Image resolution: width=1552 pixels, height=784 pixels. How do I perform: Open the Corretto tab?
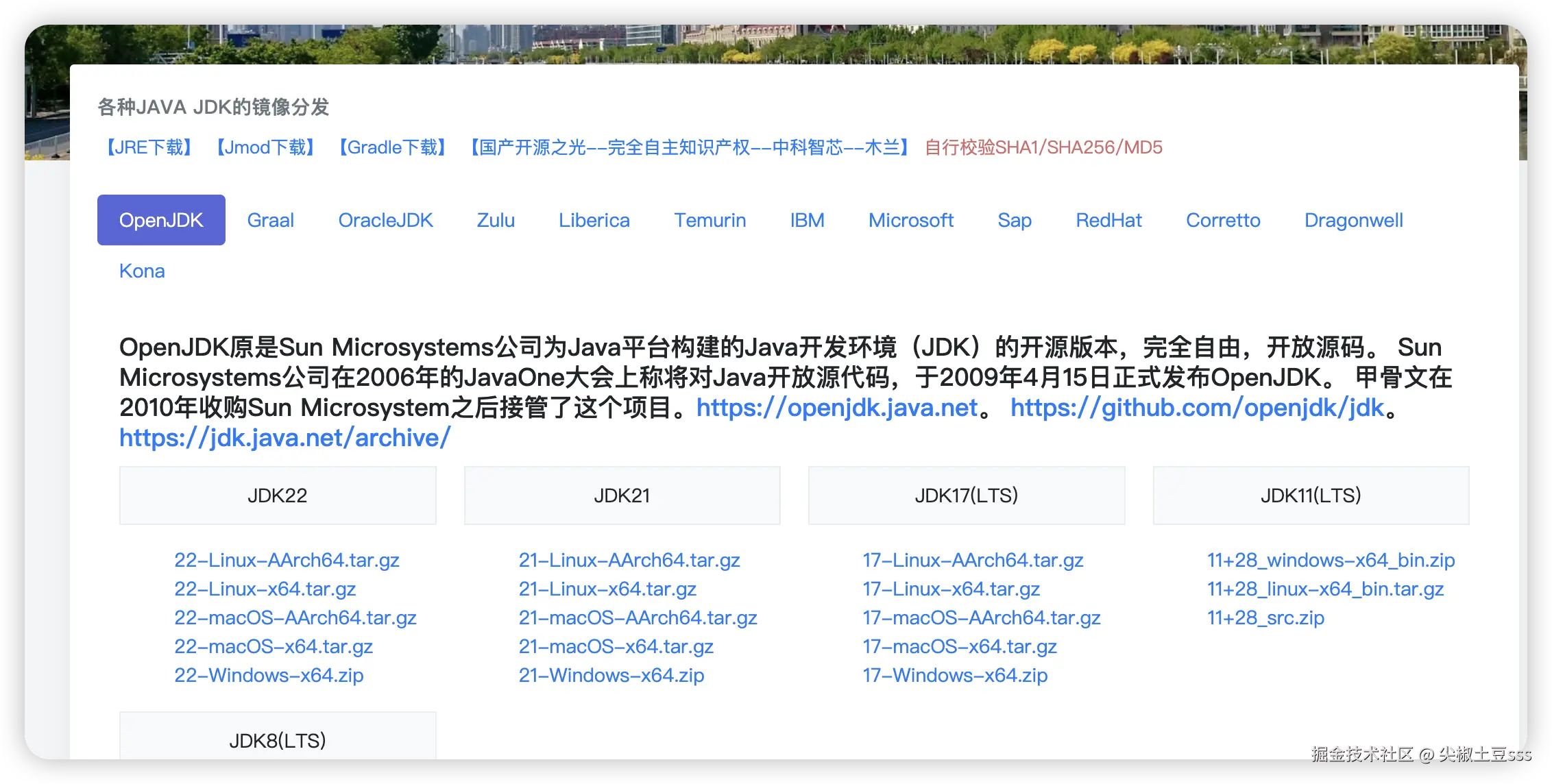(x=1223, y=220)
